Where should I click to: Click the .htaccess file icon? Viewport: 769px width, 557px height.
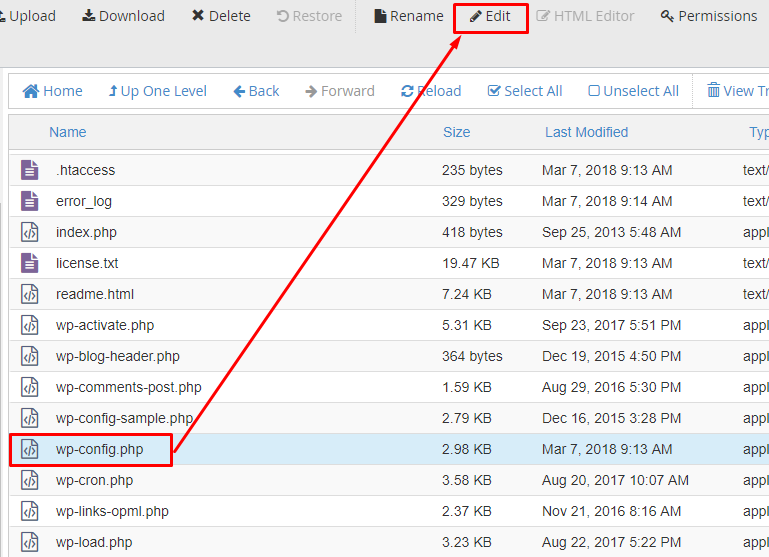click(x=29, y=170)
